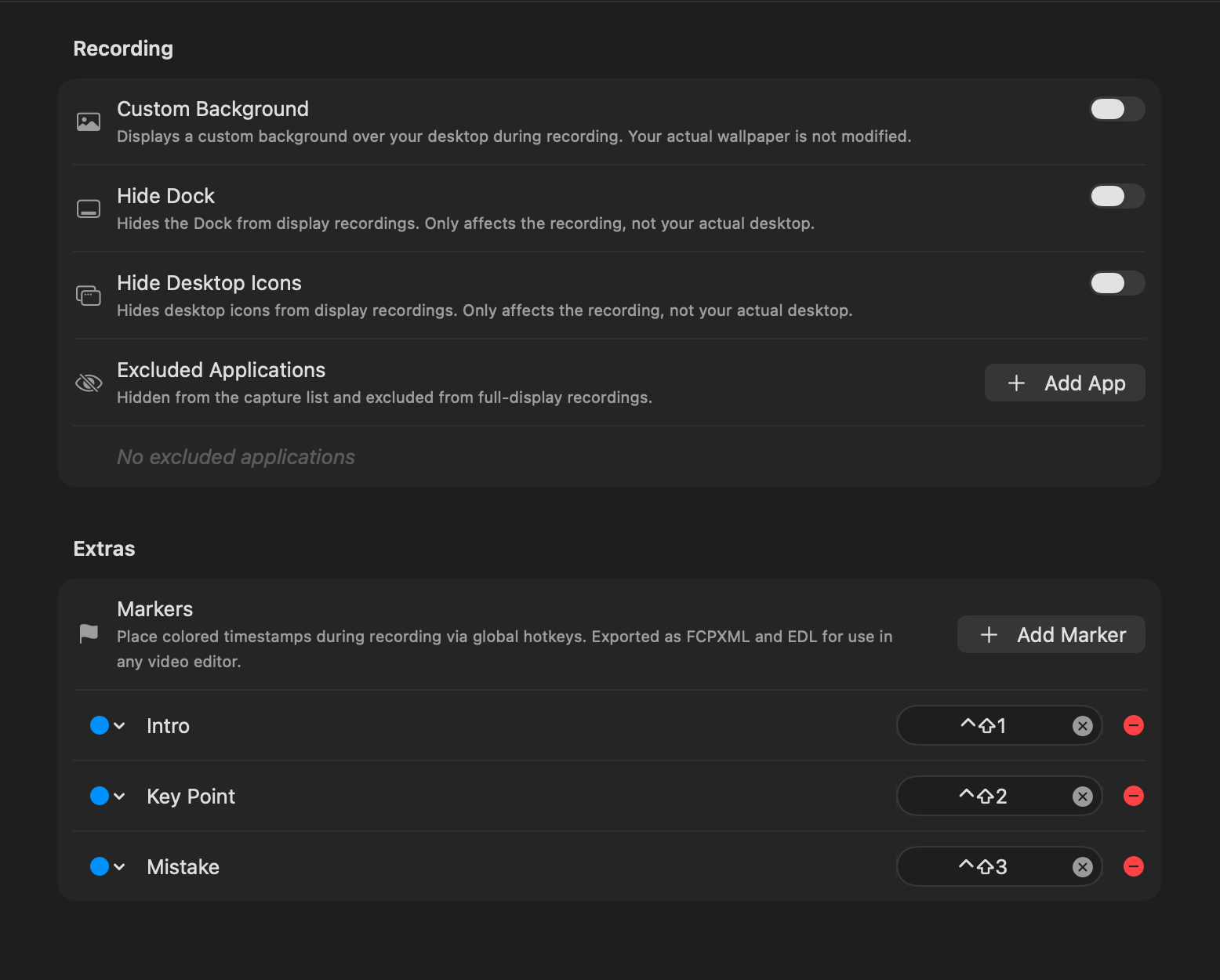This screenshot has height=980, width=1220.
Task: Enable the Custom Background toggle
Action: click(x=1117, y=109)
